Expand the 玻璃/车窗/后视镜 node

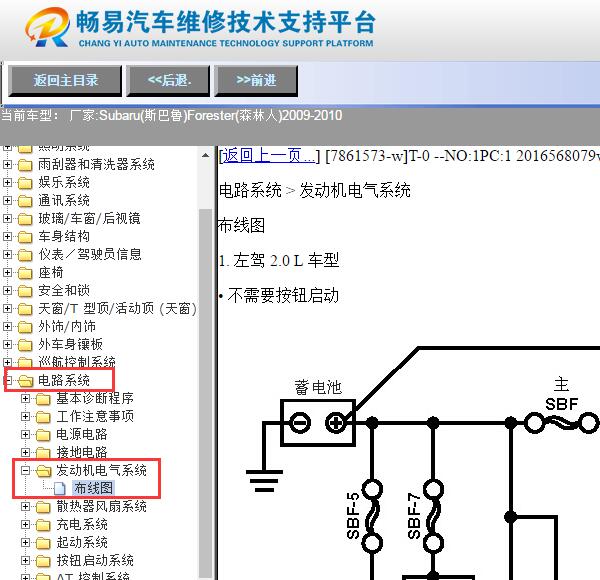(x=7, y=218)
